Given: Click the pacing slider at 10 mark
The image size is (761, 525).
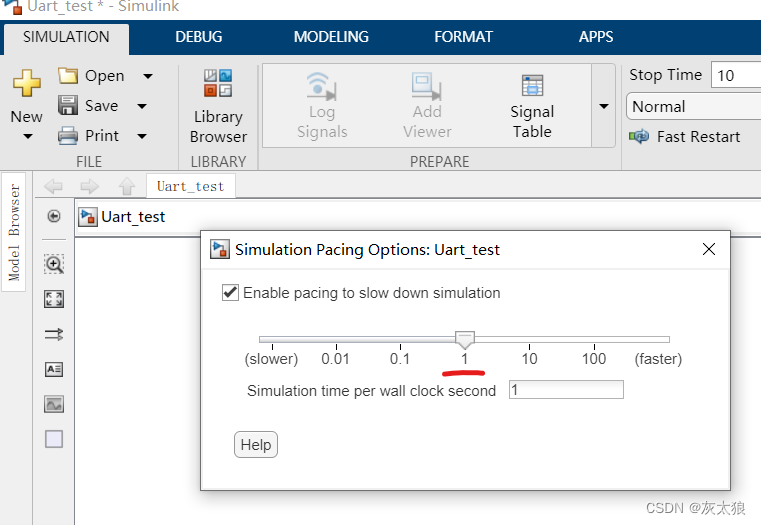Looking at the screenshot, I should 529,340.
